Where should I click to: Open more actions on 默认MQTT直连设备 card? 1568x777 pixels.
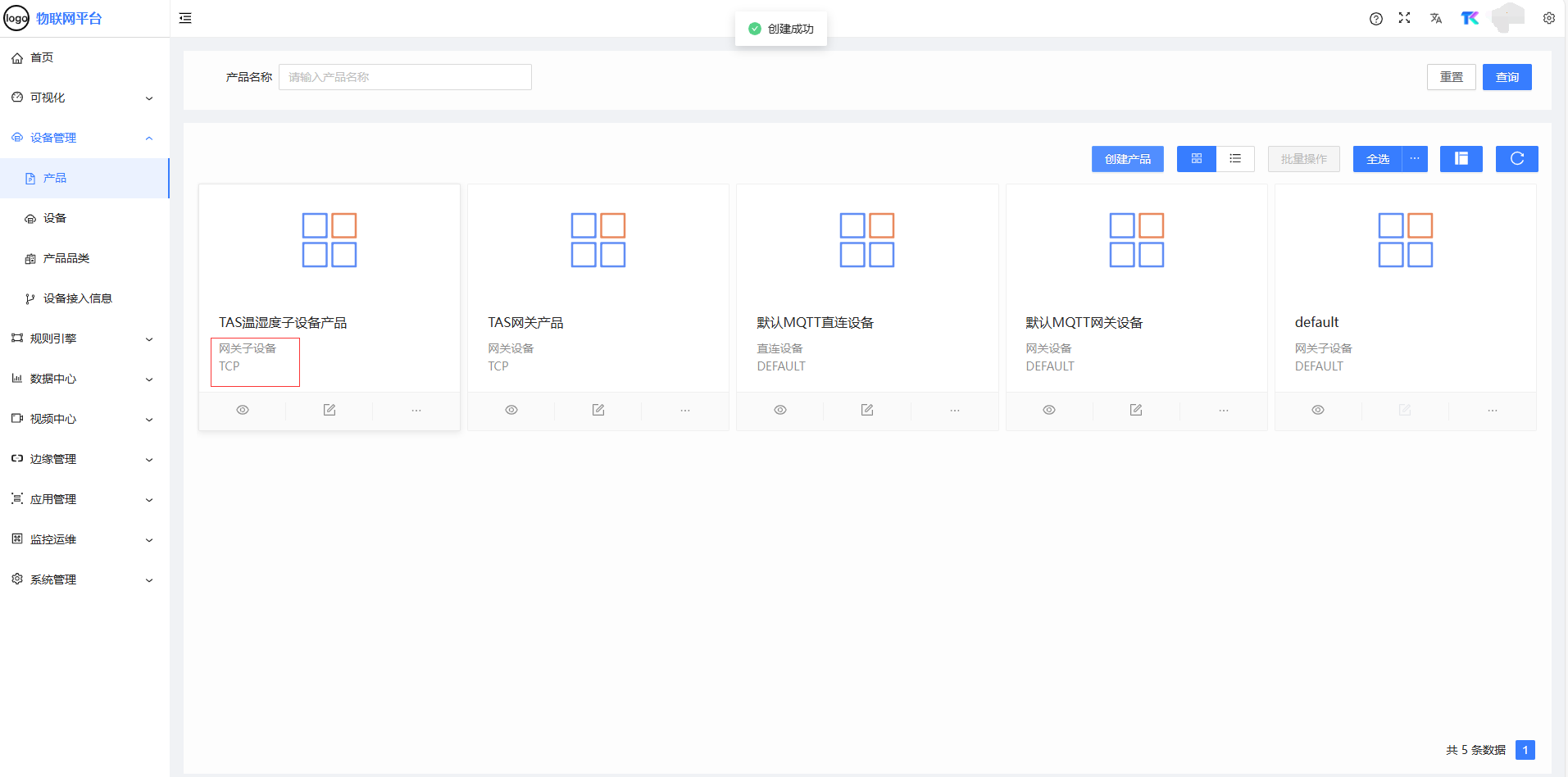954,410
